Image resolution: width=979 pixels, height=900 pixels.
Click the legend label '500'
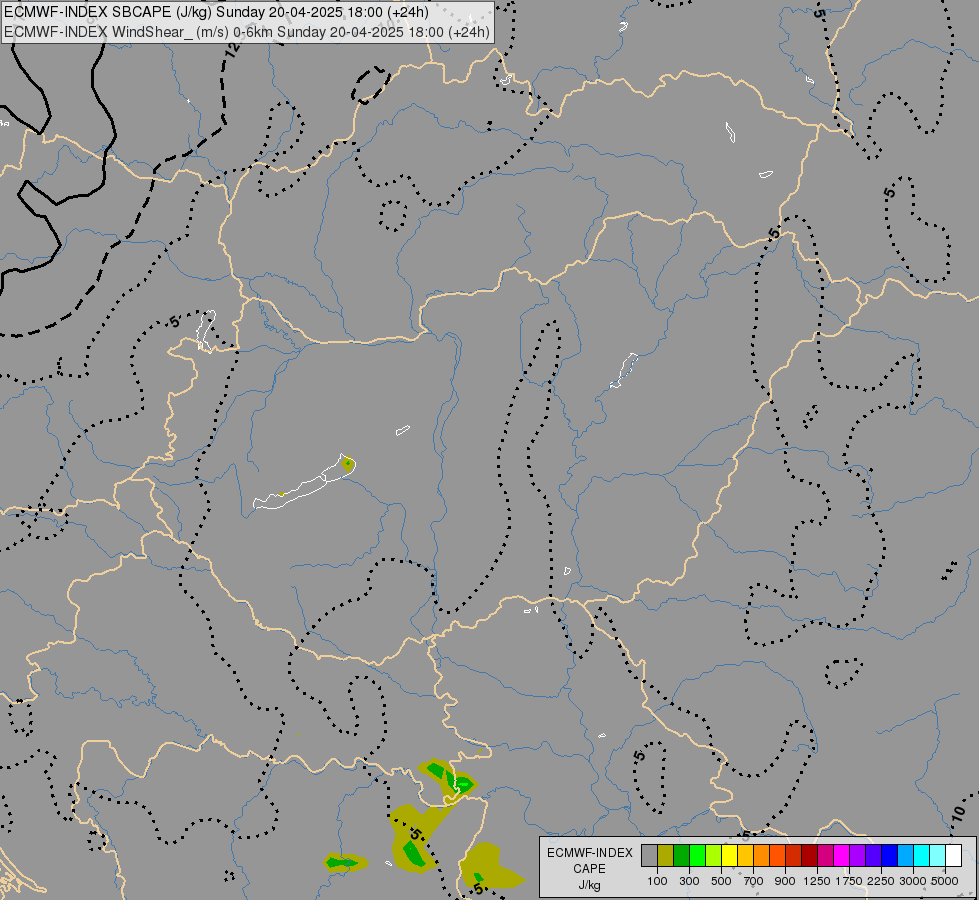pyautogui.click(x=721, y=881)
